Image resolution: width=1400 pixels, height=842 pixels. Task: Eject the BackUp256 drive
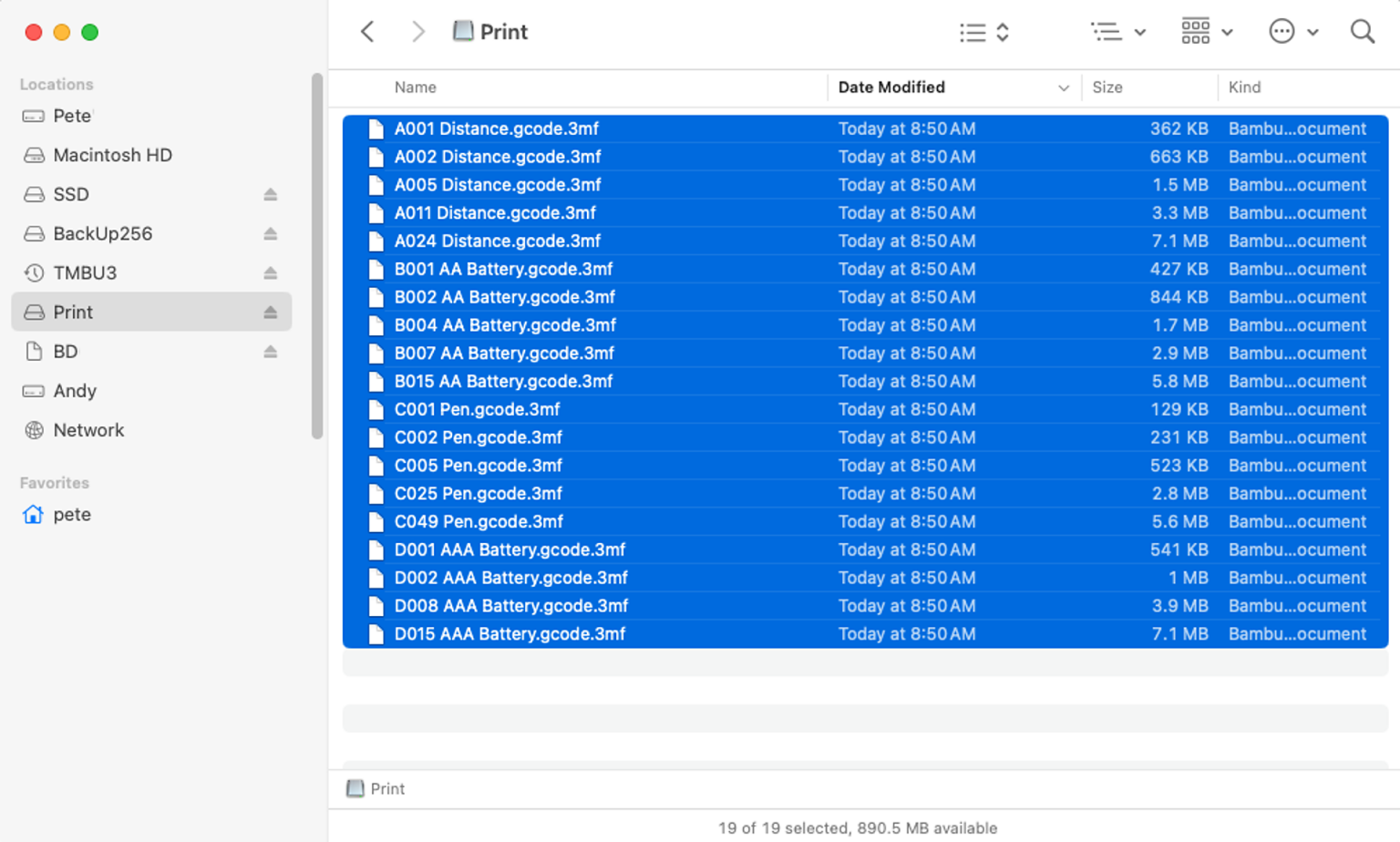click(271, 234)
